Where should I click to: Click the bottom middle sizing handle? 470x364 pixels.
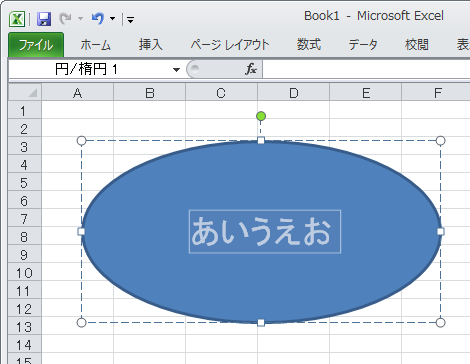coord(261,322)
